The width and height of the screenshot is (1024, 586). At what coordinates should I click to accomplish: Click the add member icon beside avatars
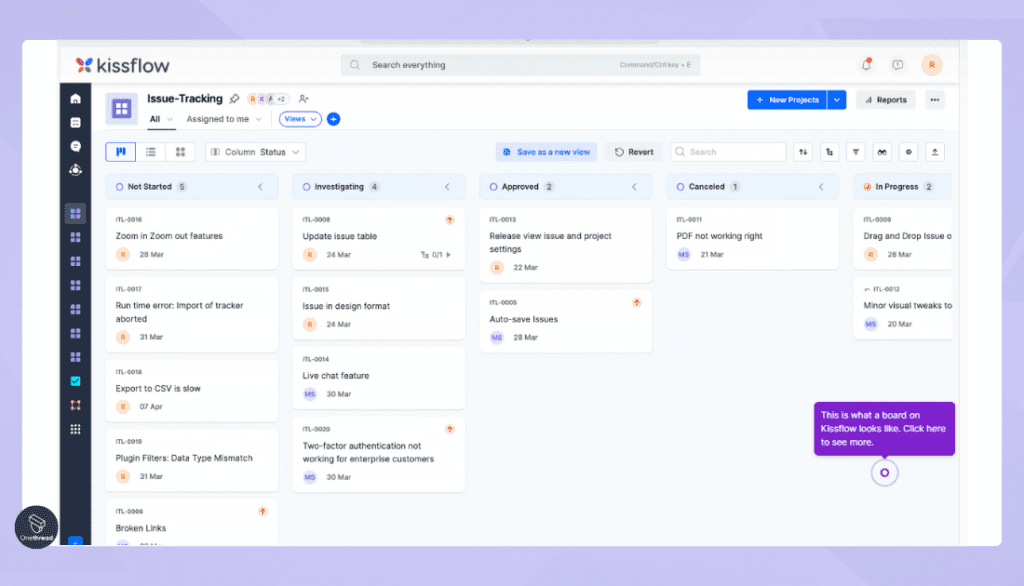click(304, 99)
